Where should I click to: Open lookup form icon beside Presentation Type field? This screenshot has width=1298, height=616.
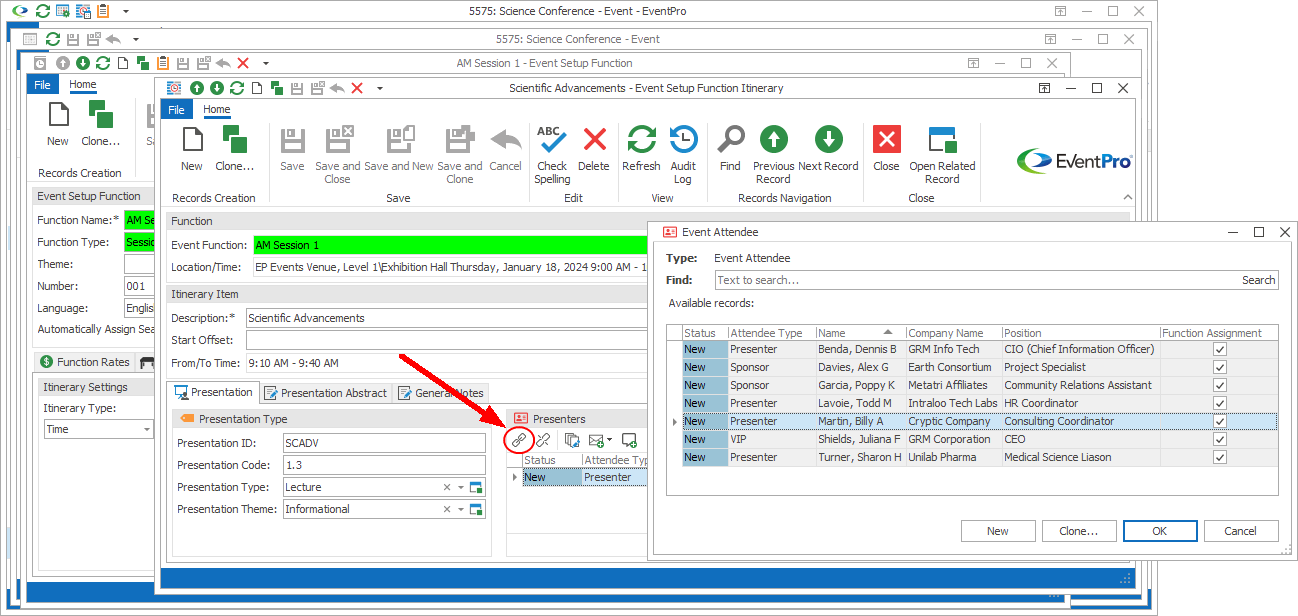coord(476,487)
